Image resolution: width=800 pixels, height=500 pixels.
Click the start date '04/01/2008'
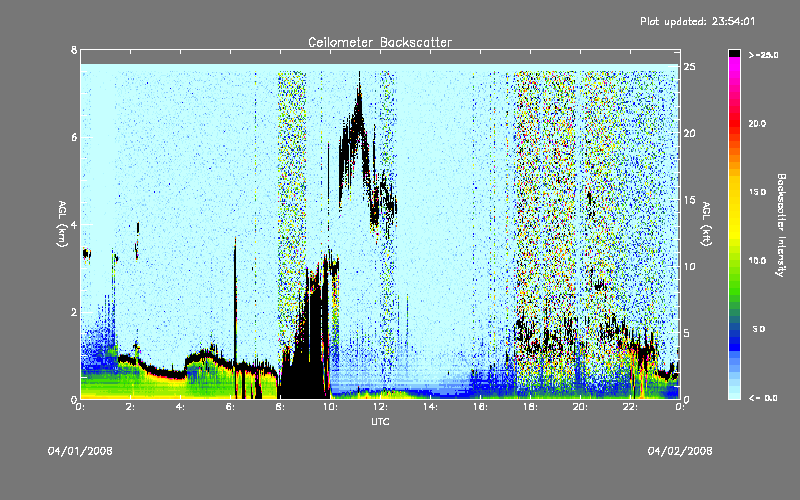pos(80,451)
